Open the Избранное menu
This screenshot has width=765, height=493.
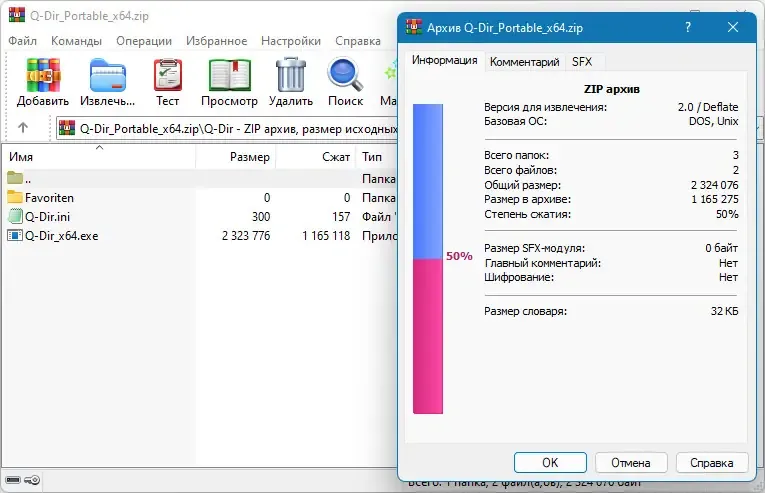coord(216,41)
